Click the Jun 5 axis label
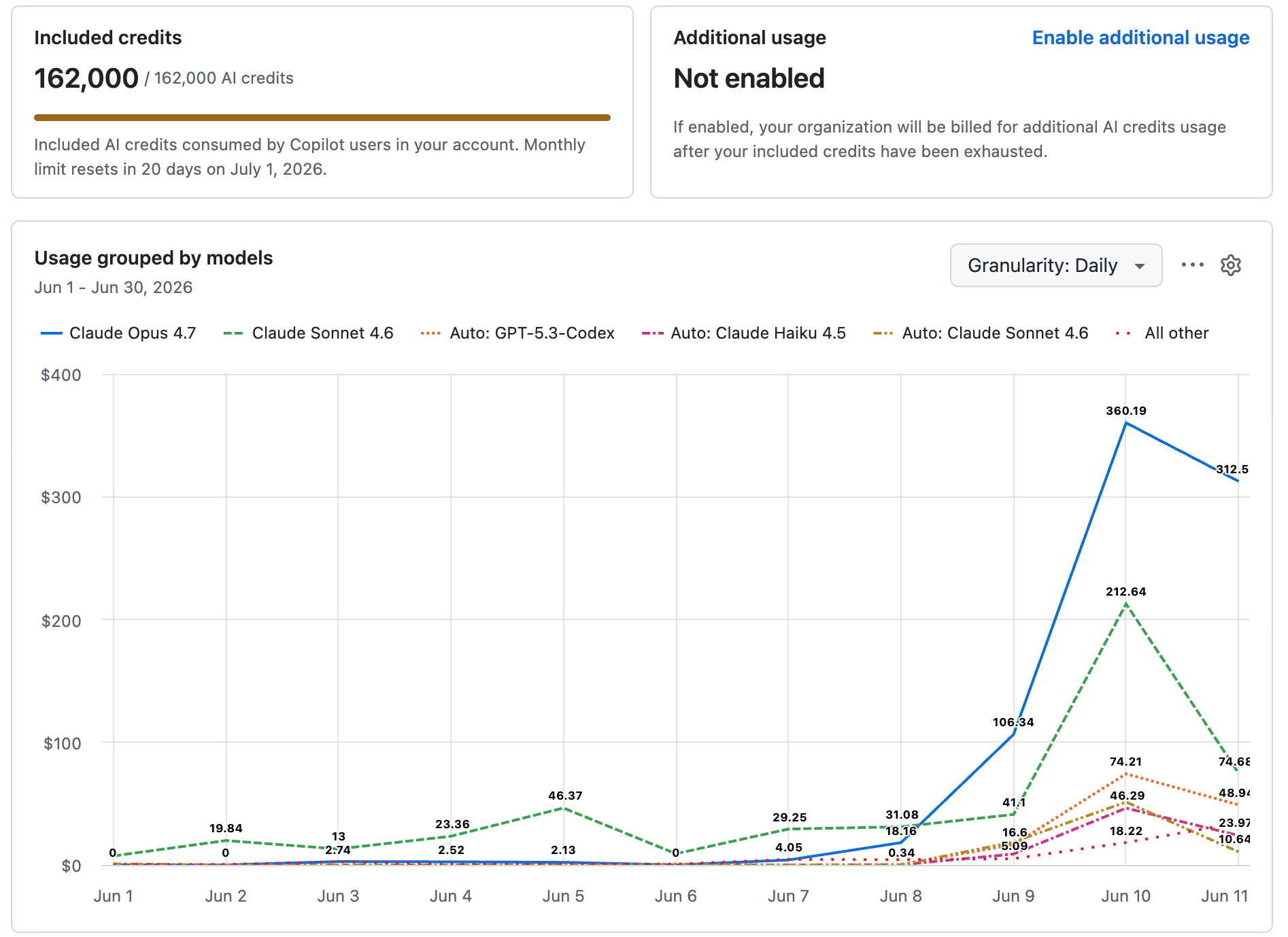1288x937 pixels. pos(563,896)
